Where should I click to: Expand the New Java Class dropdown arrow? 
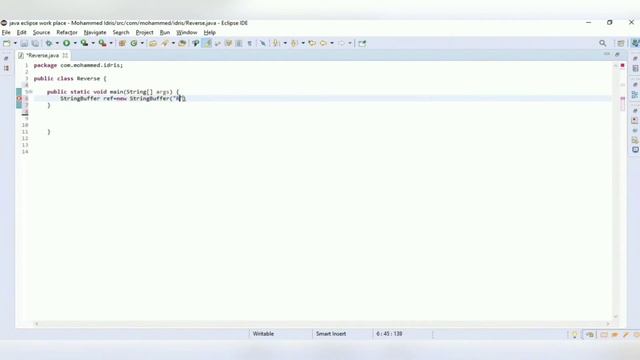(142, 43)
